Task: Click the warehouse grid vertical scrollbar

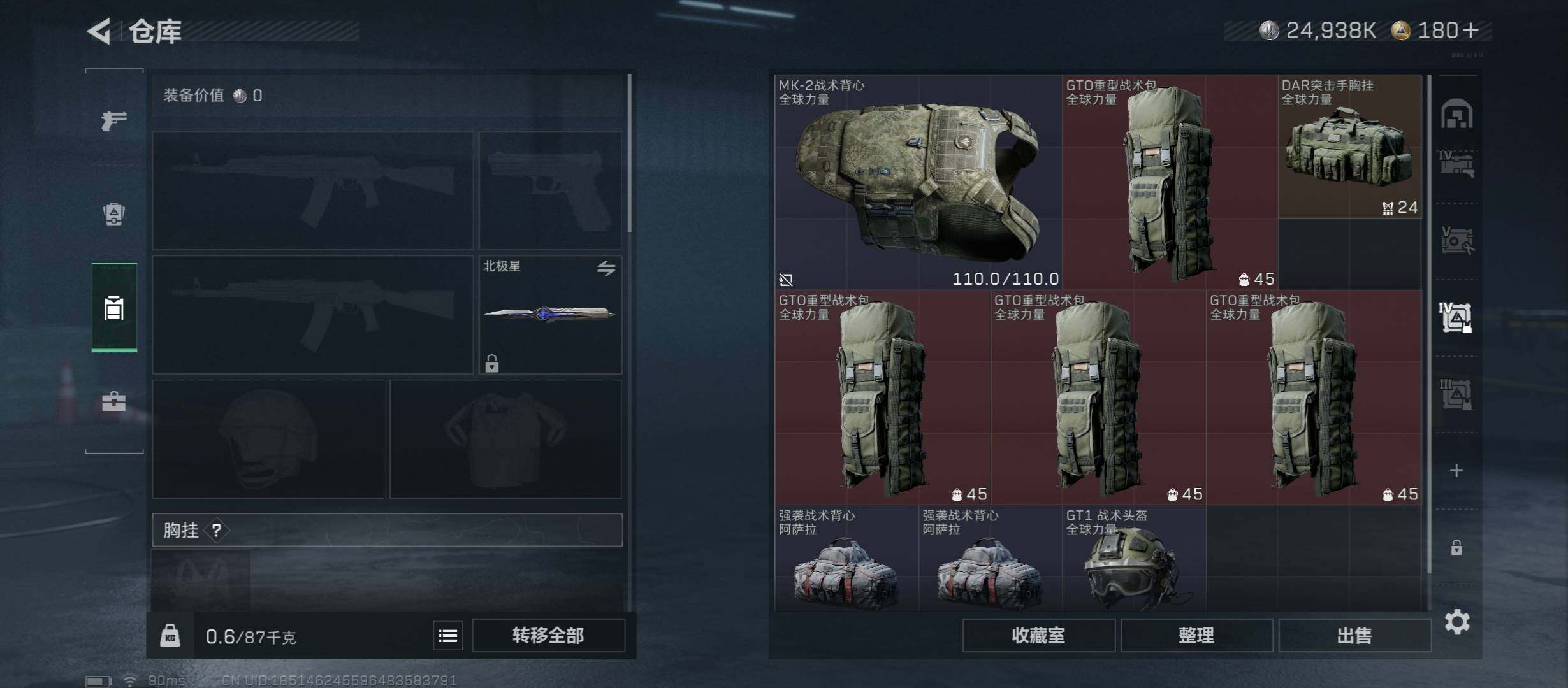Action: pos(1429,324)
